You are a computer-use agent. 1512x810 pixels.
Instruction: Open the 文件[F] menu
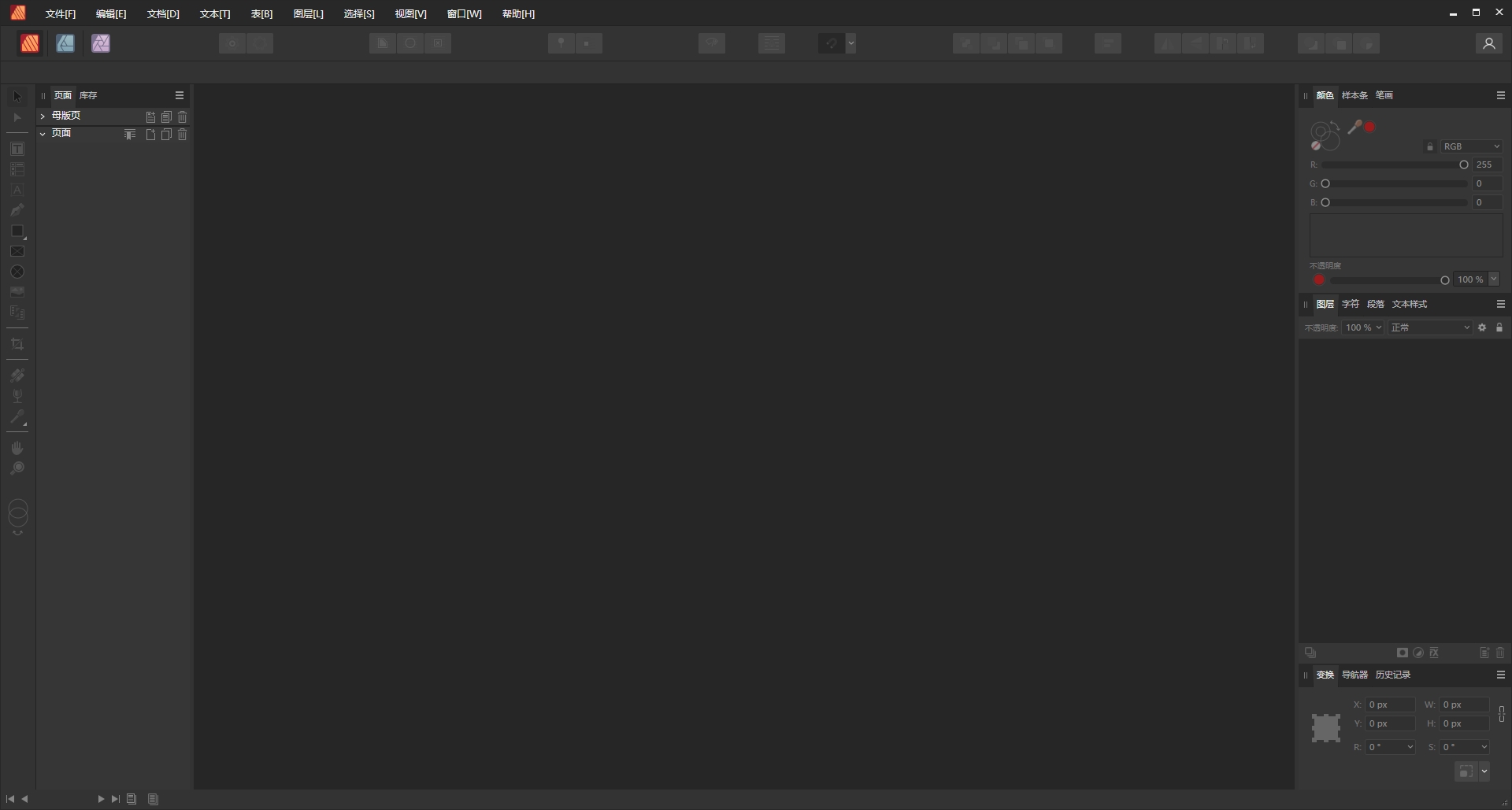[x=60, y=13]
